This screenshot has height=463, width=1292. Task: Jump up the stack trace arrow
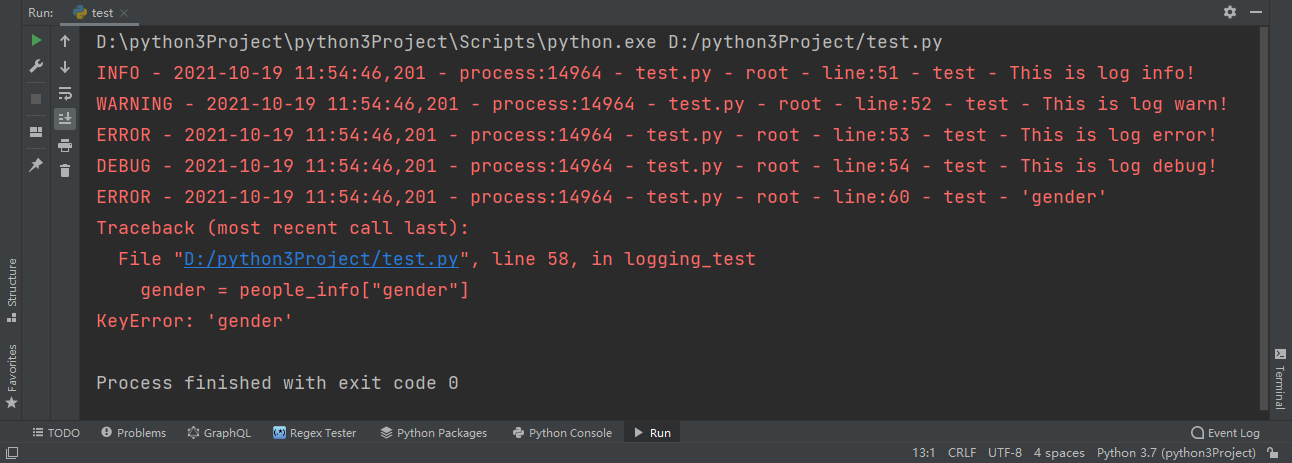coord(65,41)
